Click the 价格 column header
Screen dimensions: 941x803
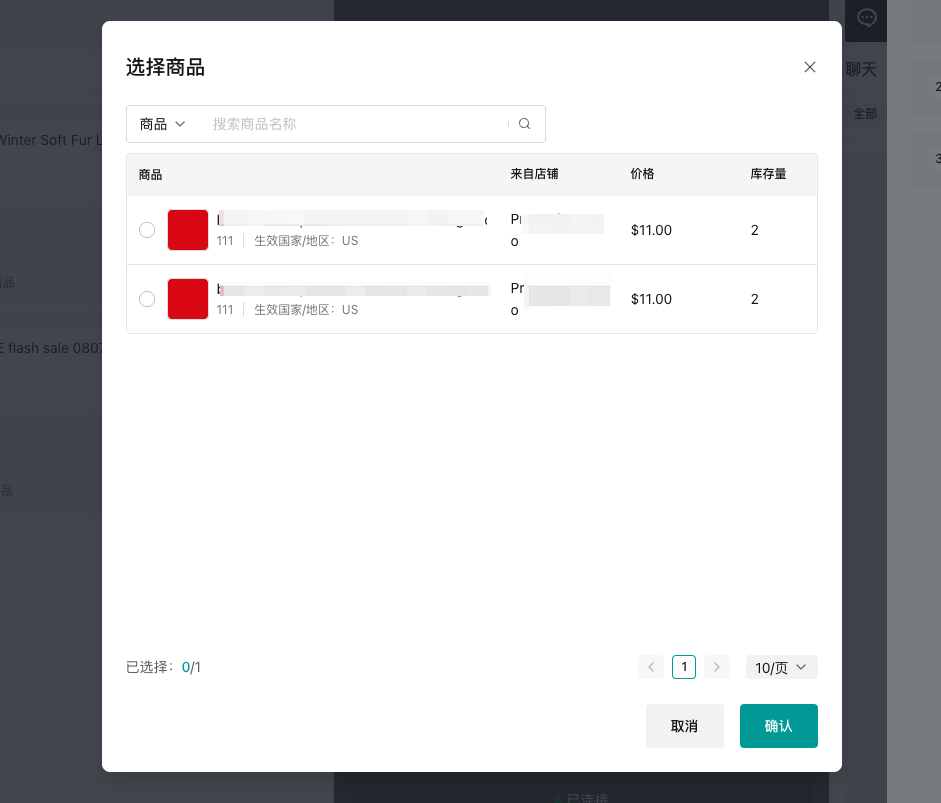pos(642,174)
